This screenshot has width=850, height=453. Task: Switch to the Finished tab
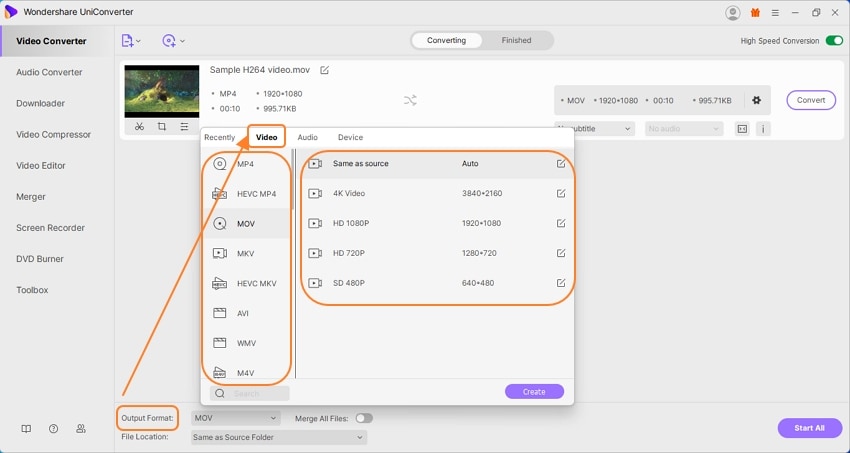pyautogui.click(x=516, y=41)
